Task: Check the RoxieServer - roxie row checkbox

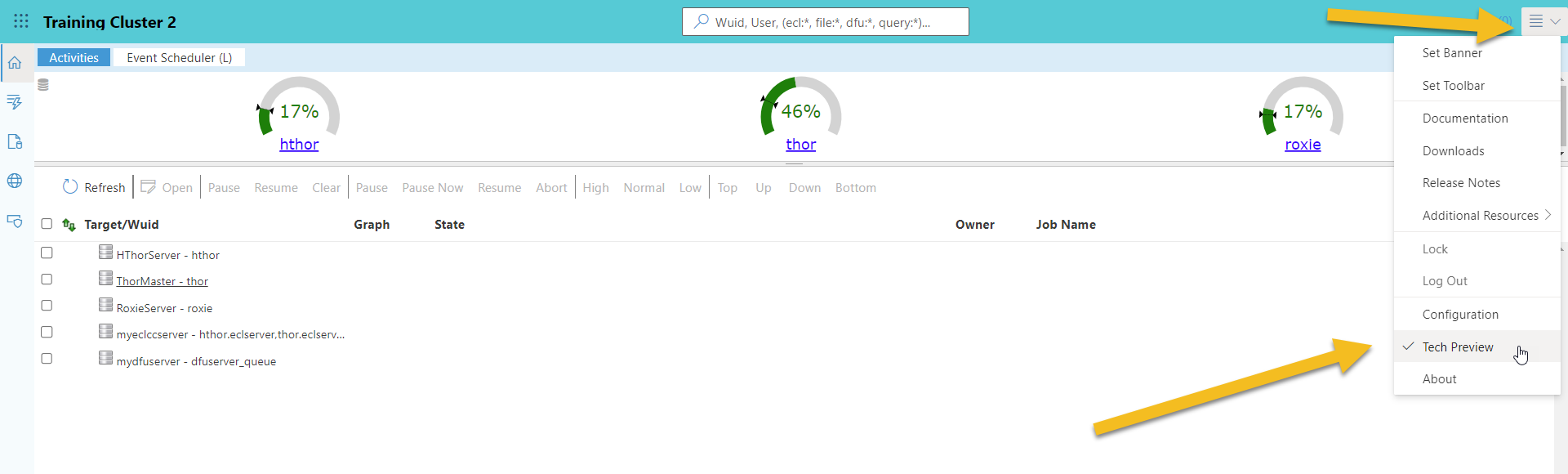Action: point(47,306)
